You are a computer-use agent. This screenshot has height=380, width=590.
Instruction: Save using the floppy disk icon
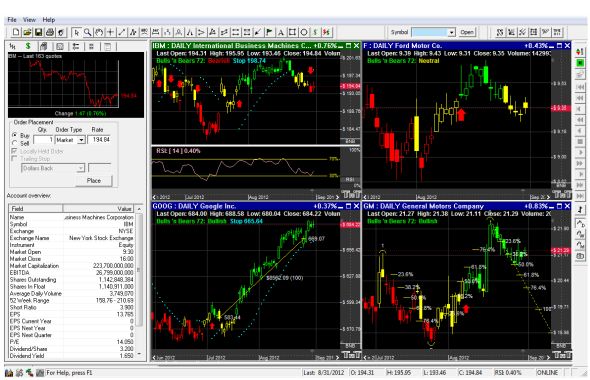coord(38,32)
